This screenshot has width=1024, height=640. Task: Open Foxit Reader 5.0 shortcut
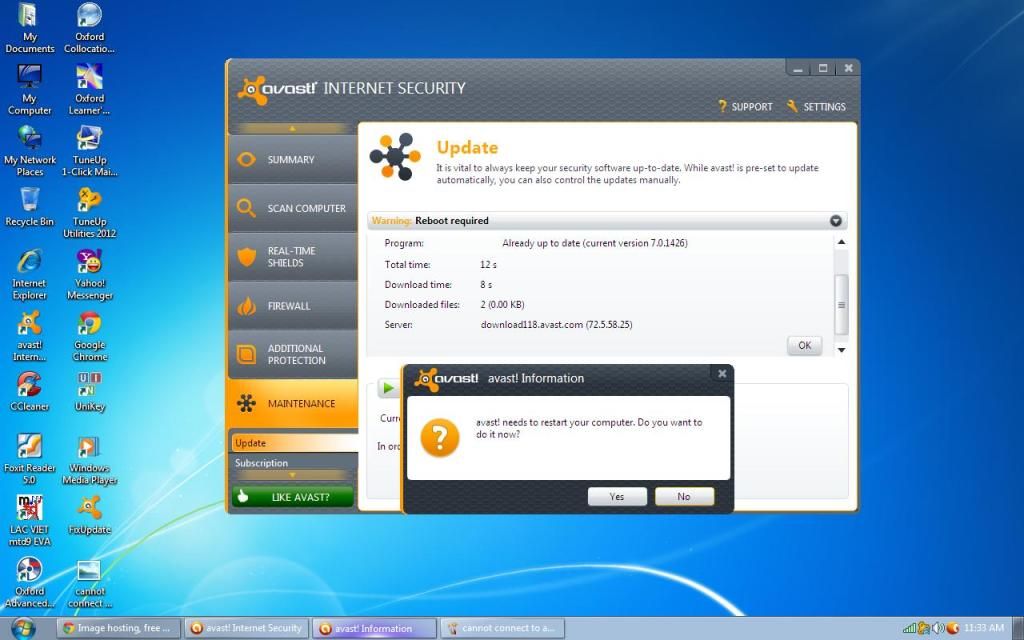(29, 460)
